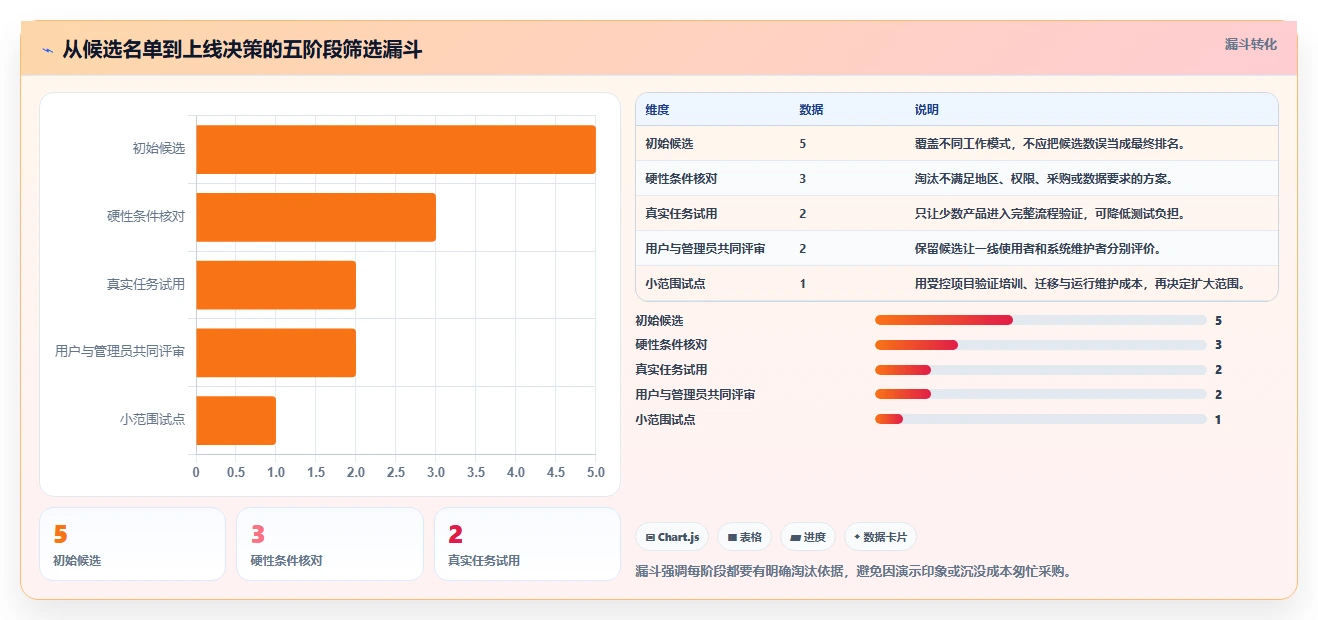1318x620 pixels.
Task: Click the description starting with 覆盖不同工作模式
Action: pyautogui.click(x=1050, y=144)
